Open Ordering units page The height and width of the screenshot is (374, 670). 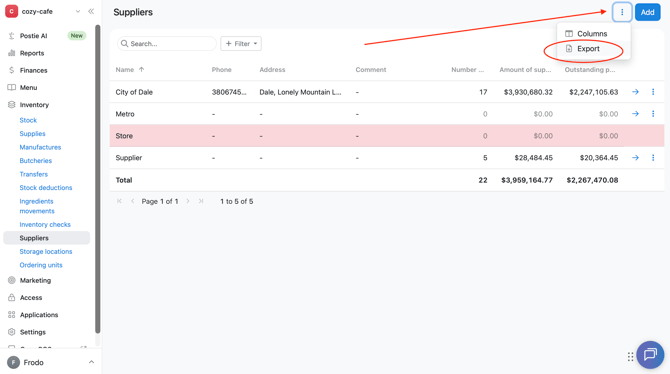point(41,265)
